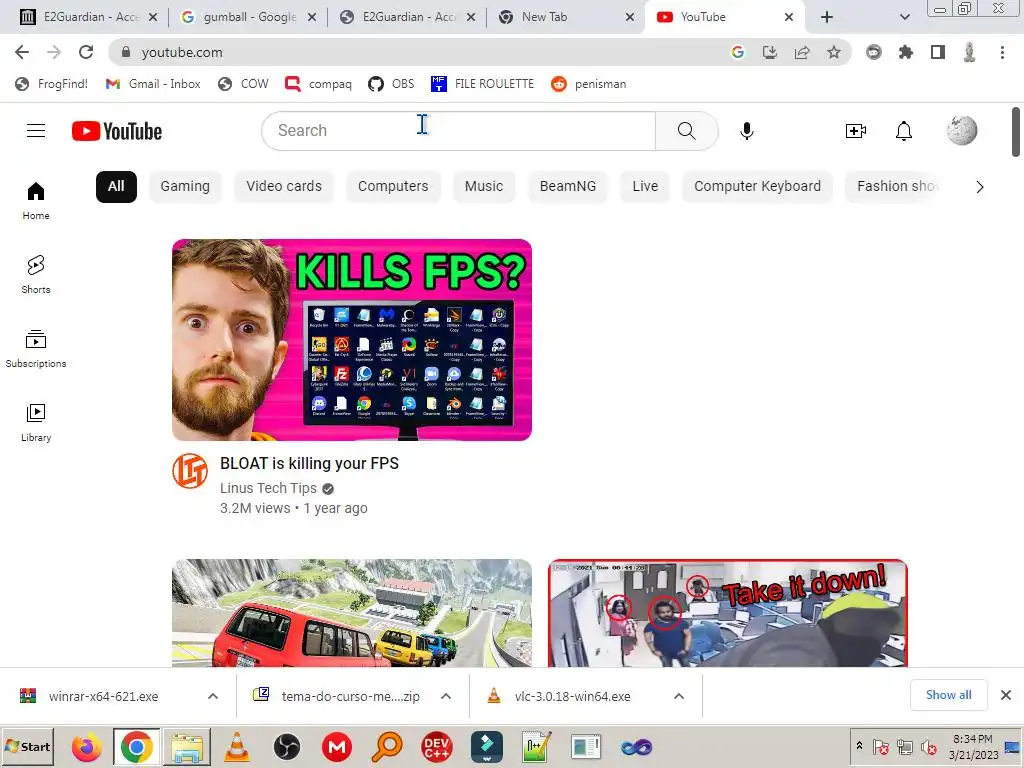Open Chrome extensions puzzle icon
The height and width of the screenshot is (768, 1024).
[x=906, y=52]
